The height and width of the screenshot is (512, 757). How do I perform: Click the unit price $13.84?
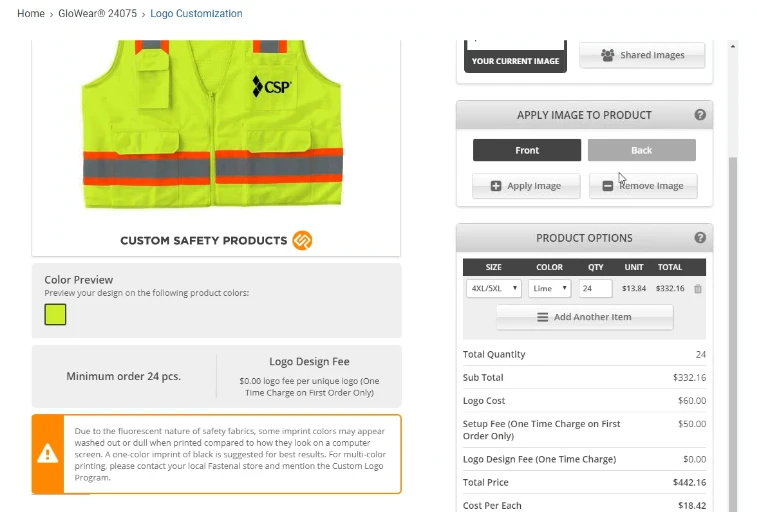pyautogui.click(x=633, y=289)
